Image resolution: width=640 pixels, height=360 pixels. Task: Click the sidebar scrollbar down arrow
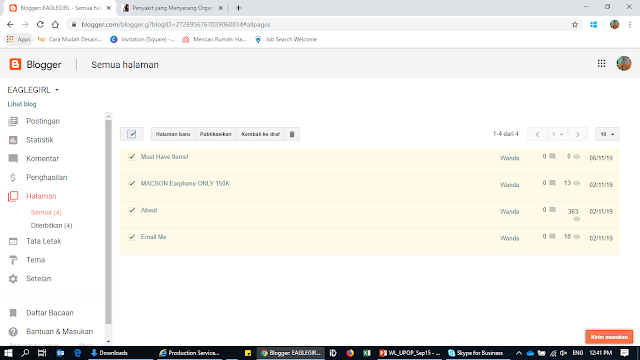[108, 342]
